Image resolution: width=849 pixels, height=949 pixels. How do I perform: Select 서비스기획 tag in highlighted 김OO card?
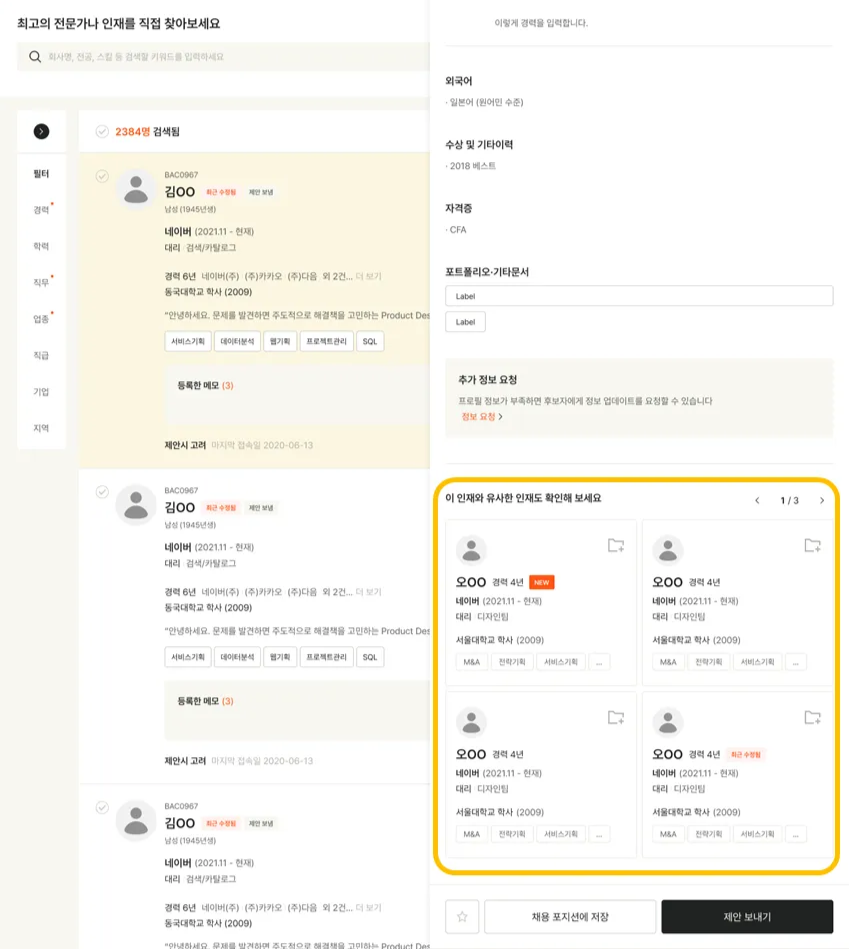(188, 341)
